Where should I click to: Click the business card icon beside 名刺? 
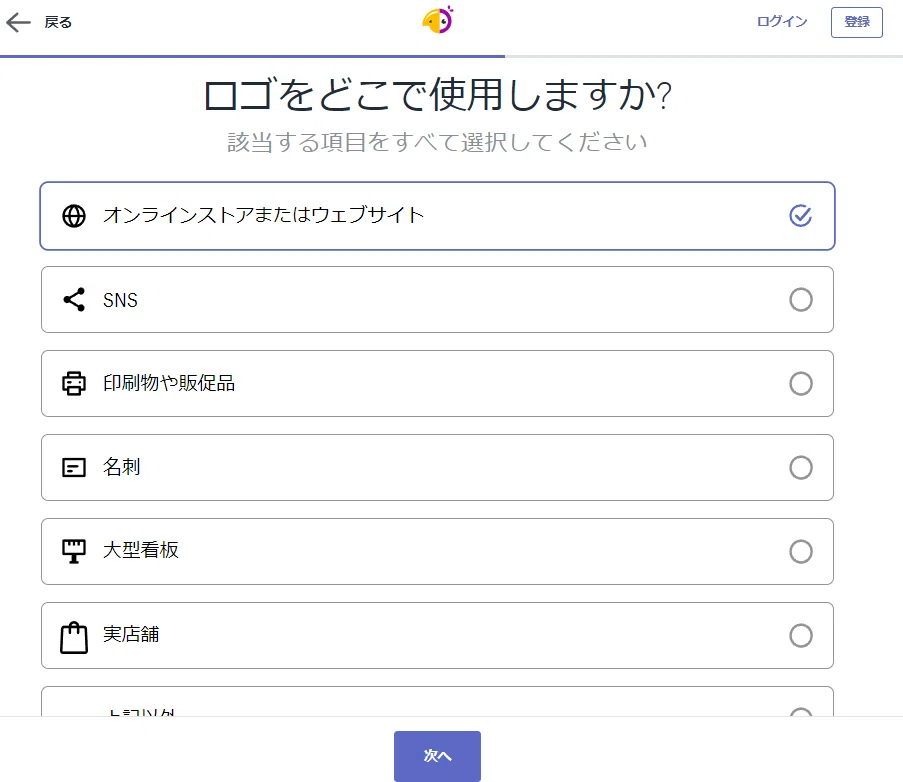[74, 468]
